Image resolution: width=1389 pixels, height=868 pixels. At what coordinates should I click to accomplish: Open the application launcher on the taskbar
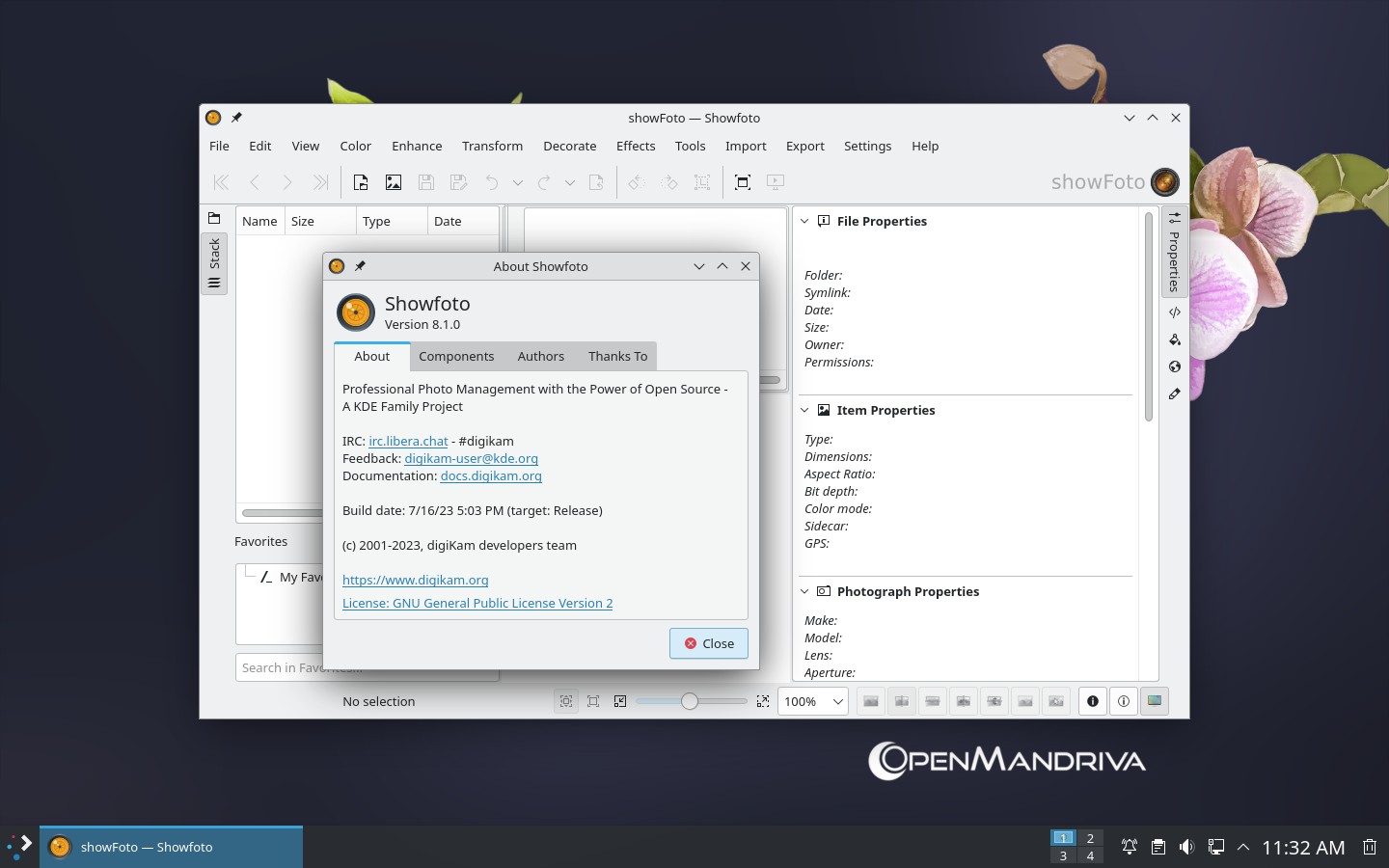19,847
